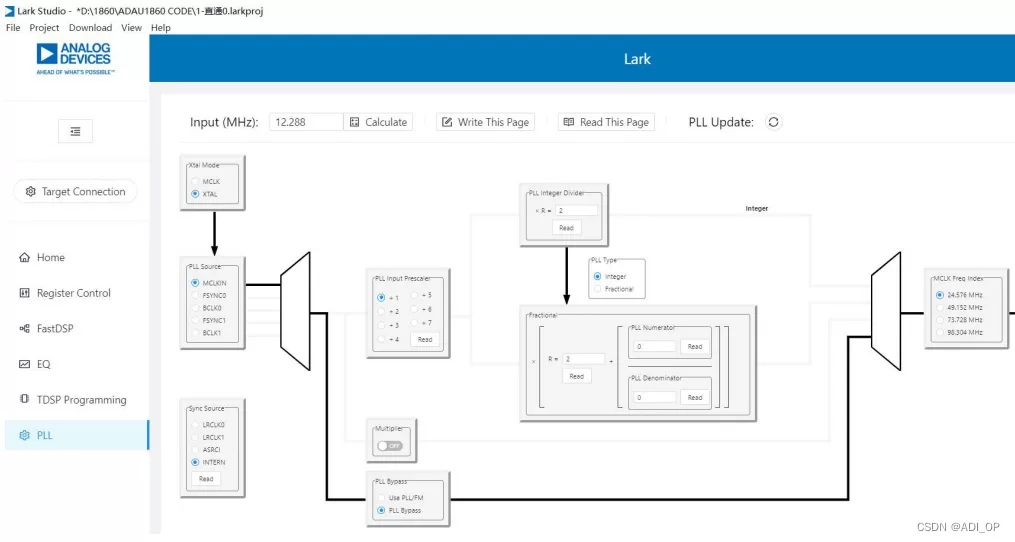
Task: Open the View menu
Action: tap(131, 28)
